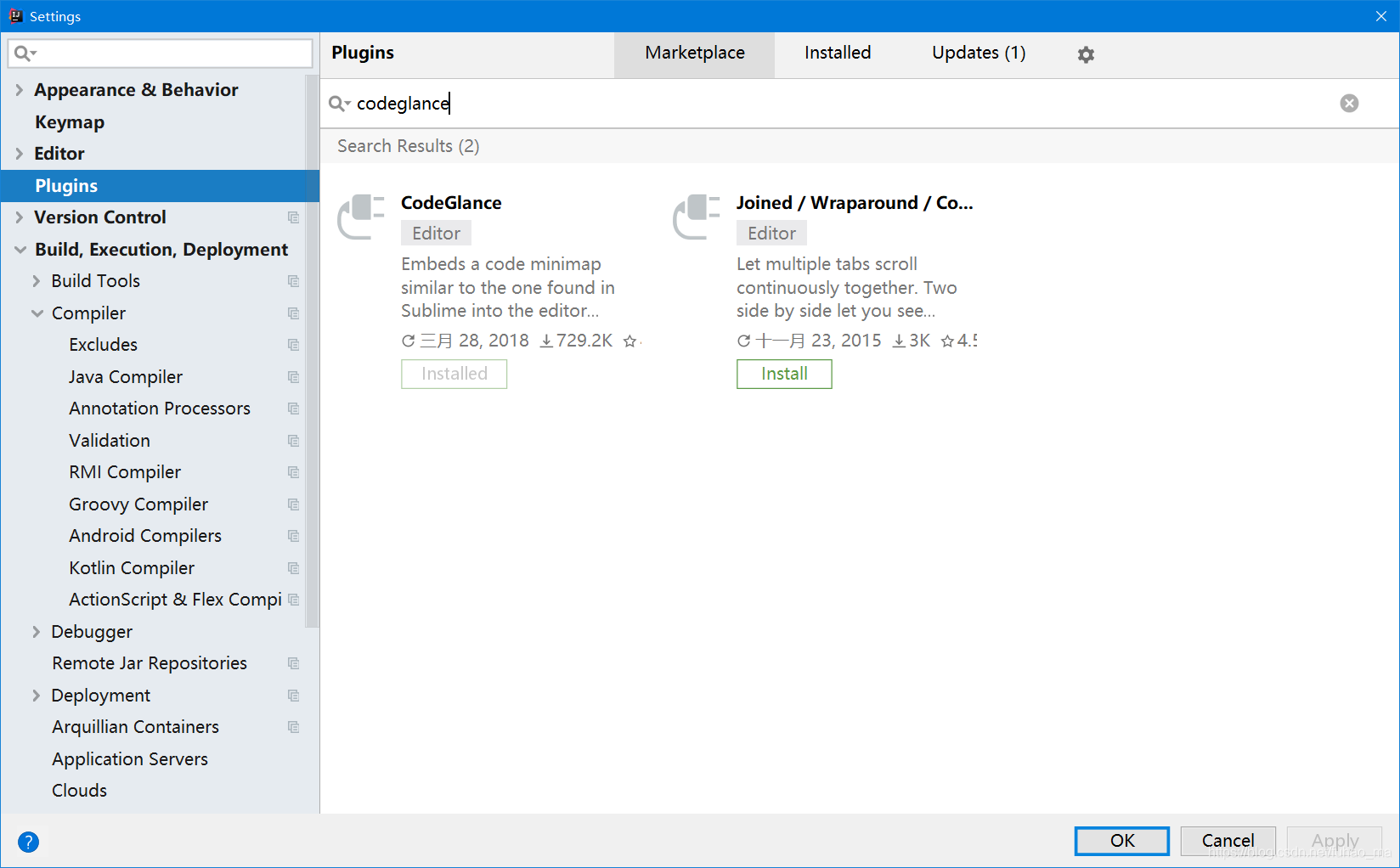Screen dimensions: 1400x868
Task: Cancel the Settings dialog
Action: click(1228, 841)
